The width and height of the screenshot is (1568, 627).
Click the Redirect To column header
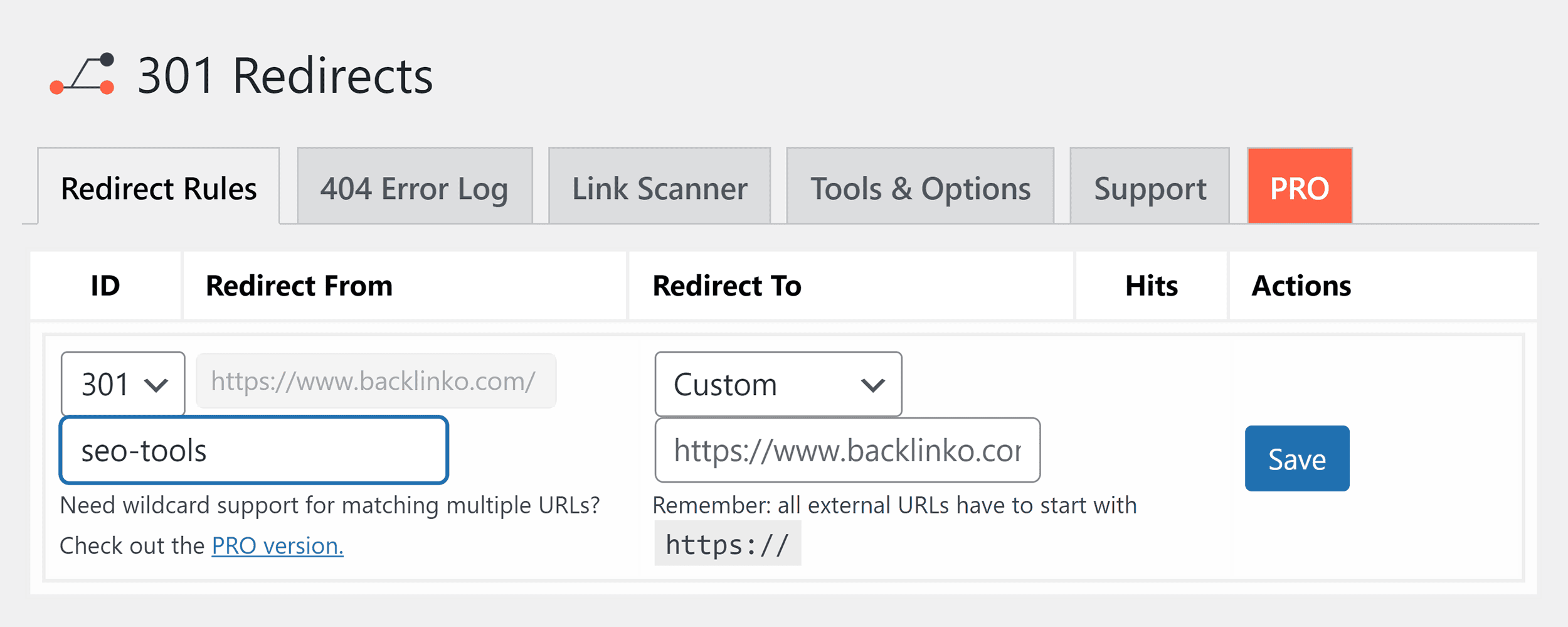(x=727, y=286)
